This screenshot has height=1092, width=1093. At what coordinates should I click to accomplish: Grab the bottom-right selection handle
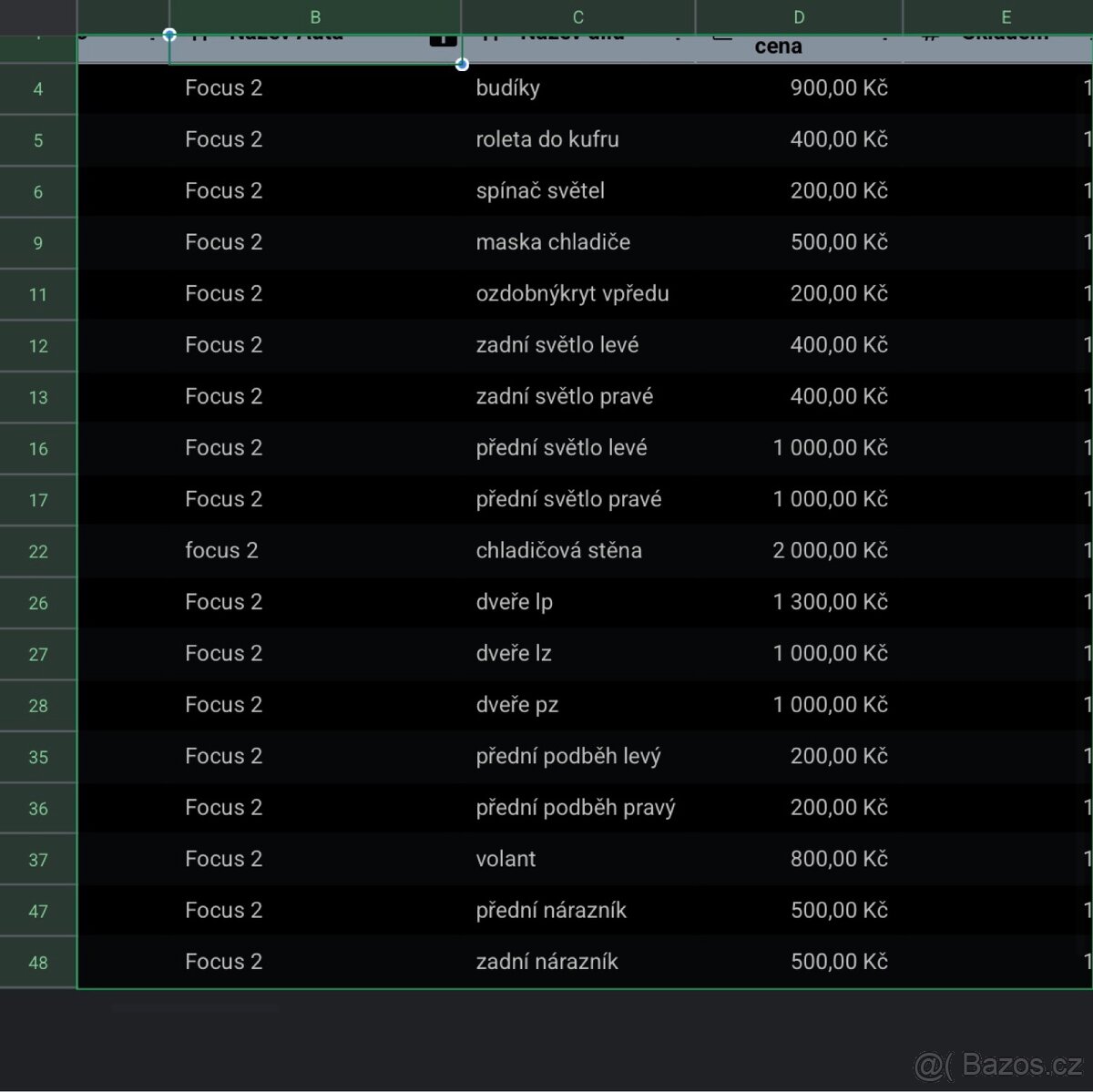[462, 64]
